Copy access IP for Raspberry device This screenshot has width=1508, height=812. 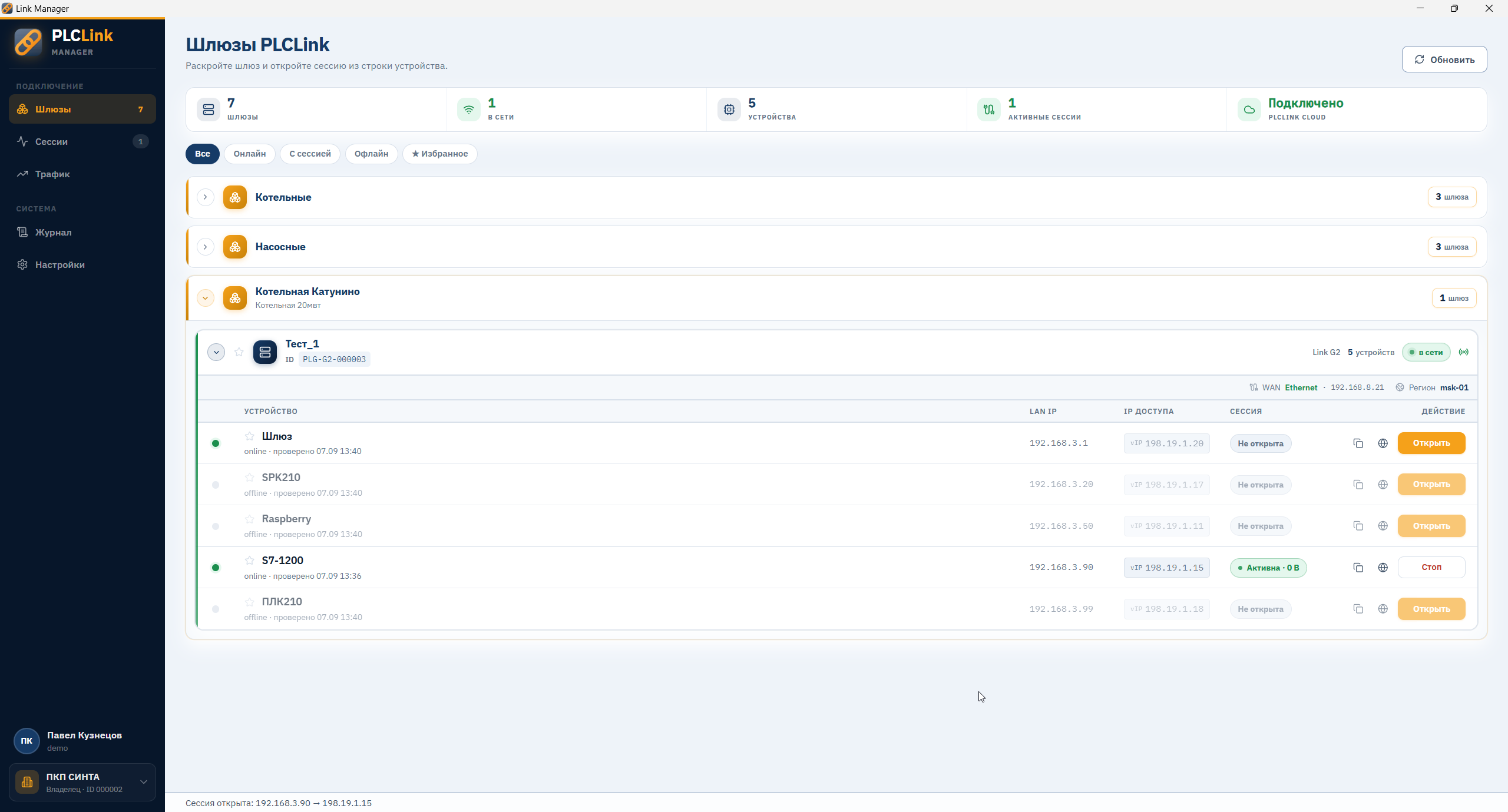click(x=1358, y=526)
